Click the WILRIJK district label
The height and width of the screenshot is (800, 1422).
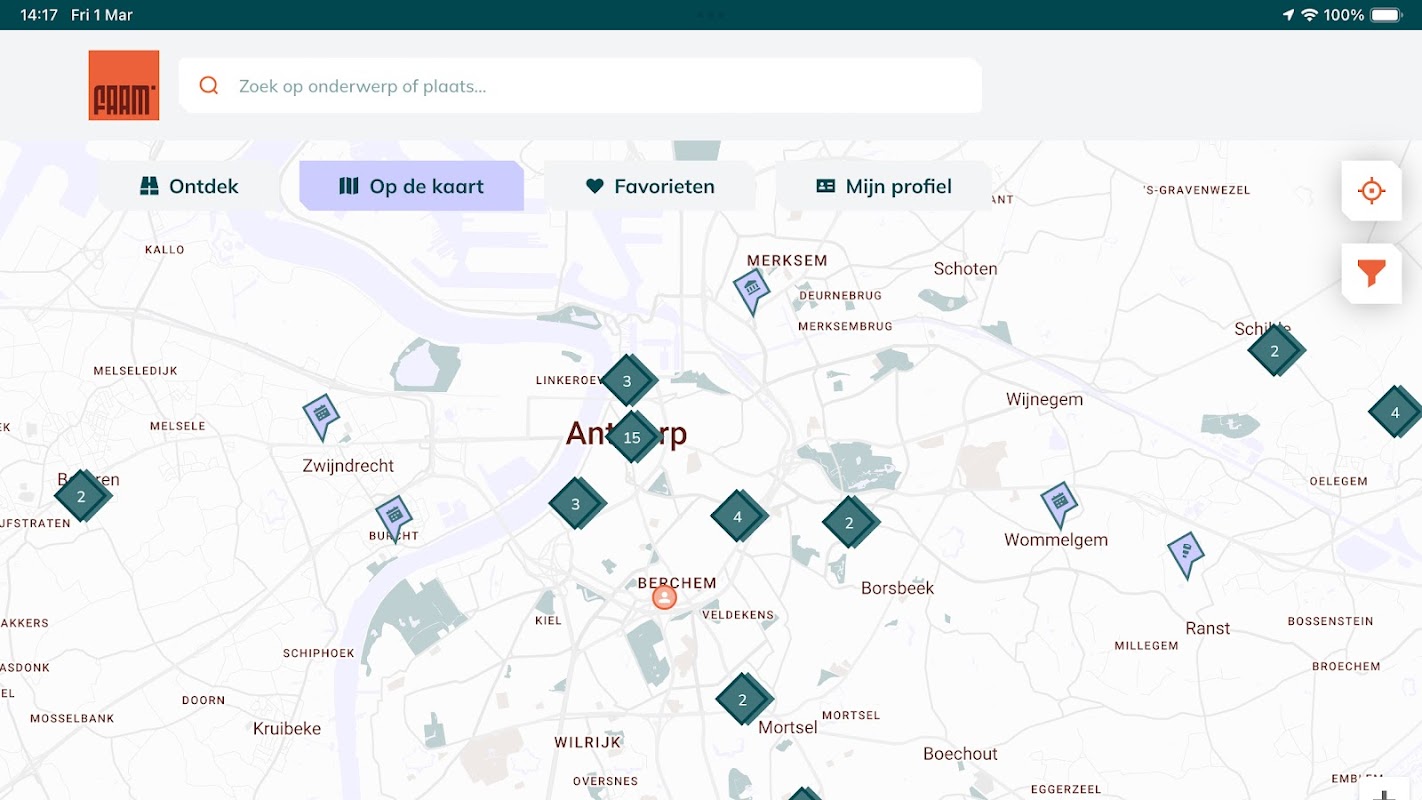(588, 742)
